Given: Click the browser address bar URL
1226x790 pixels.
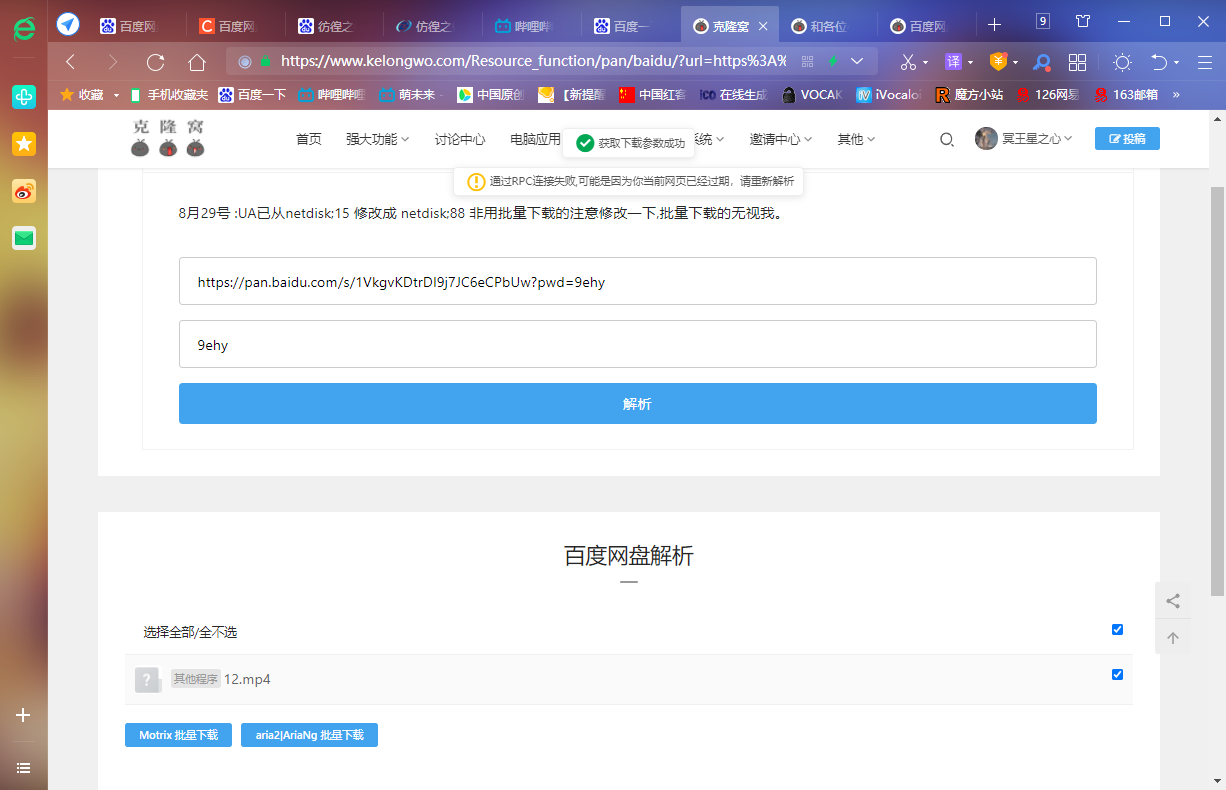Looking at the screenshot, I should pos(533,61).
